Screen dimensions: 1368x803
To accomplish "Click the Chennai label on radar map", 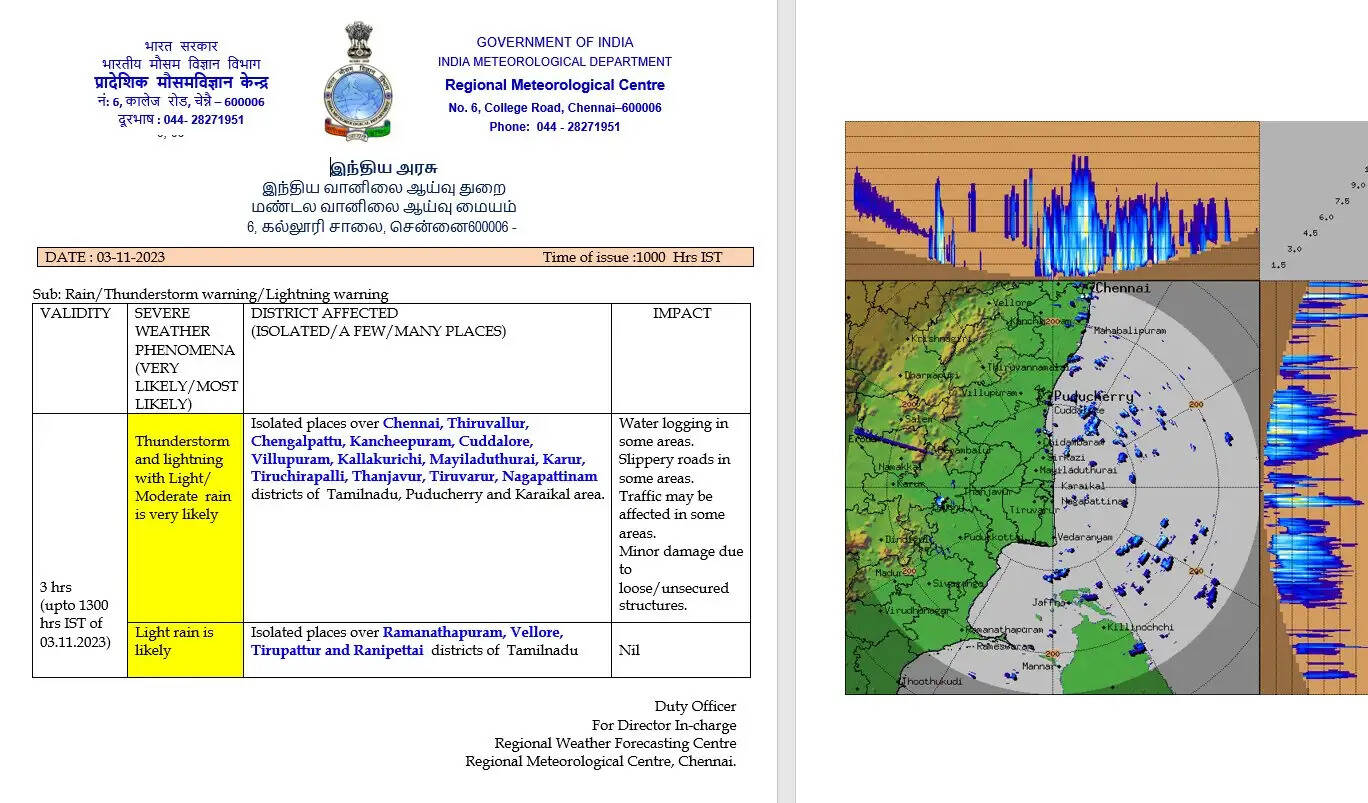I will click(x=1123, y=288).
